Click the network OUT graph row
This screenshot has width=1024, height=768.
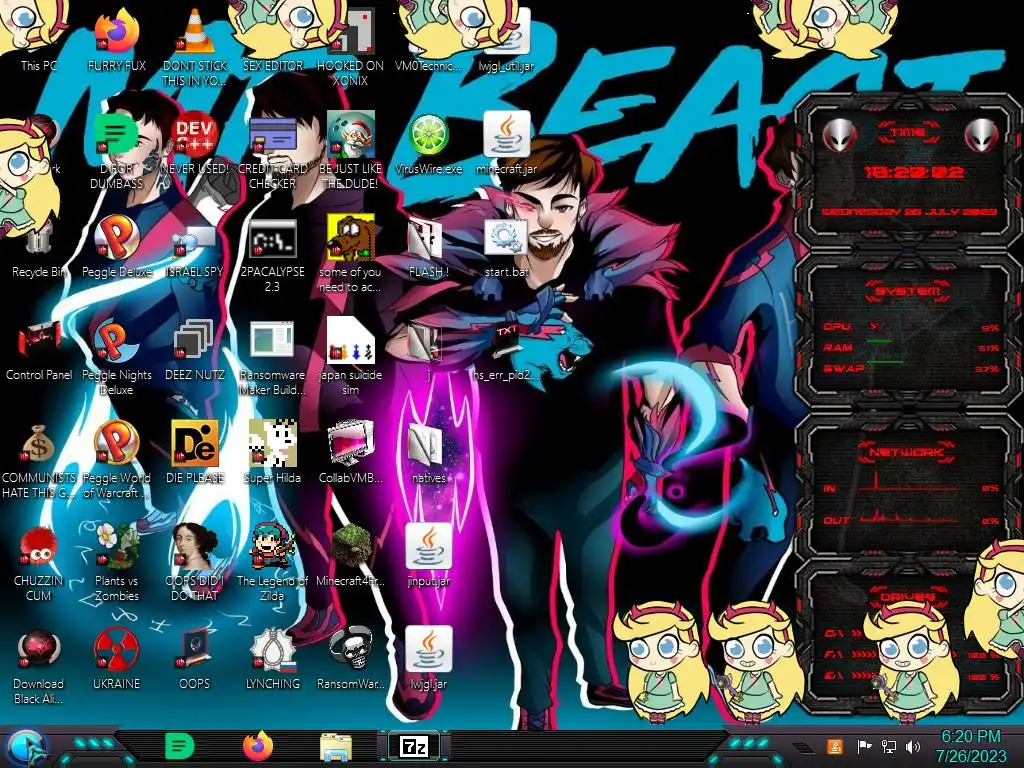[911, 517]
